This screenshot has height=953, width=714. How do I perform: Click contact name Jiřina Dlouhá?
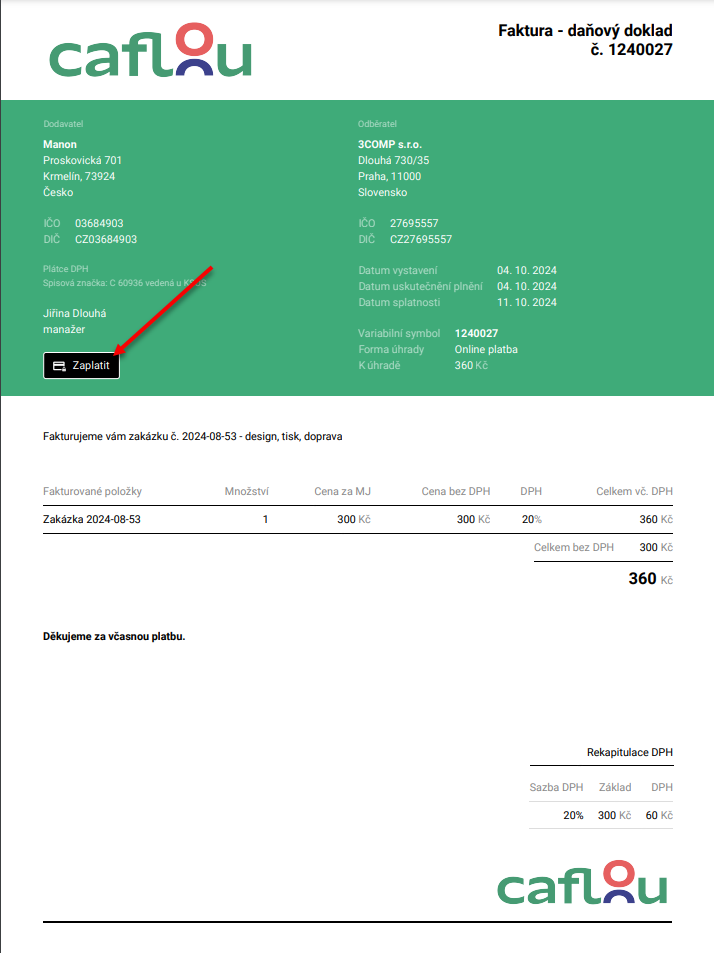point(75,313)
